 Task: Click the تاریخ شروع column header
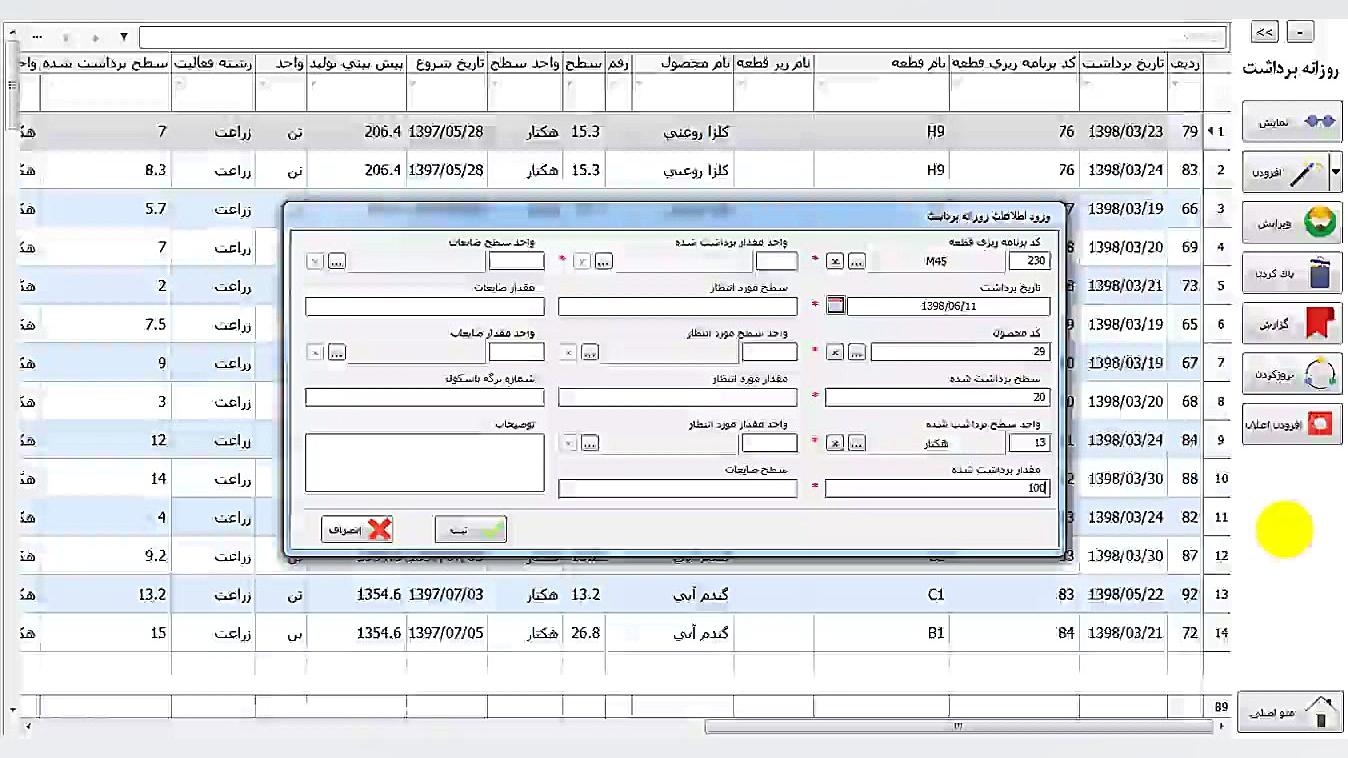[447, 63]
